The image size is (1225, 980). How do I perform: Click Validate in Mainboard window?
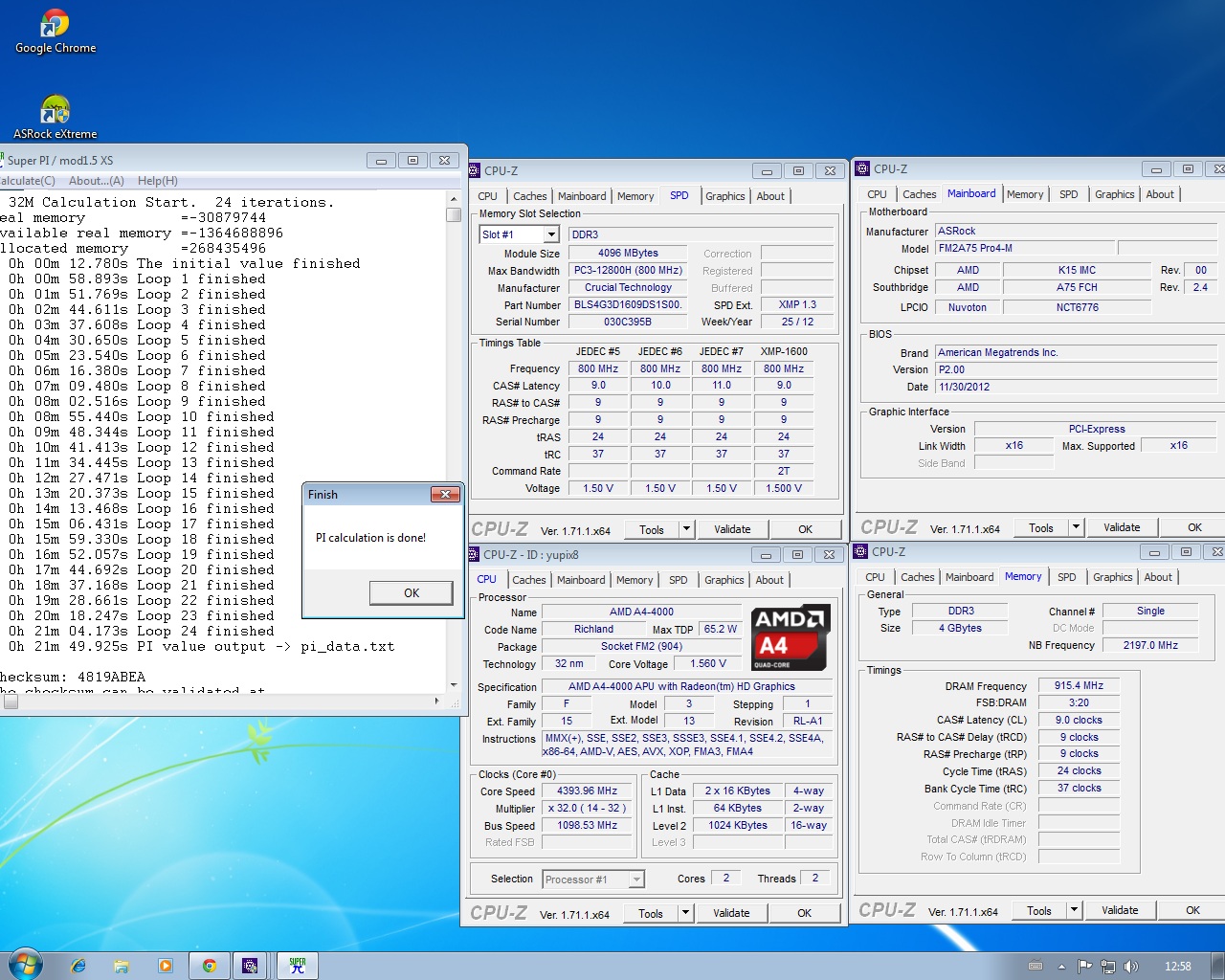(1123, 527)
